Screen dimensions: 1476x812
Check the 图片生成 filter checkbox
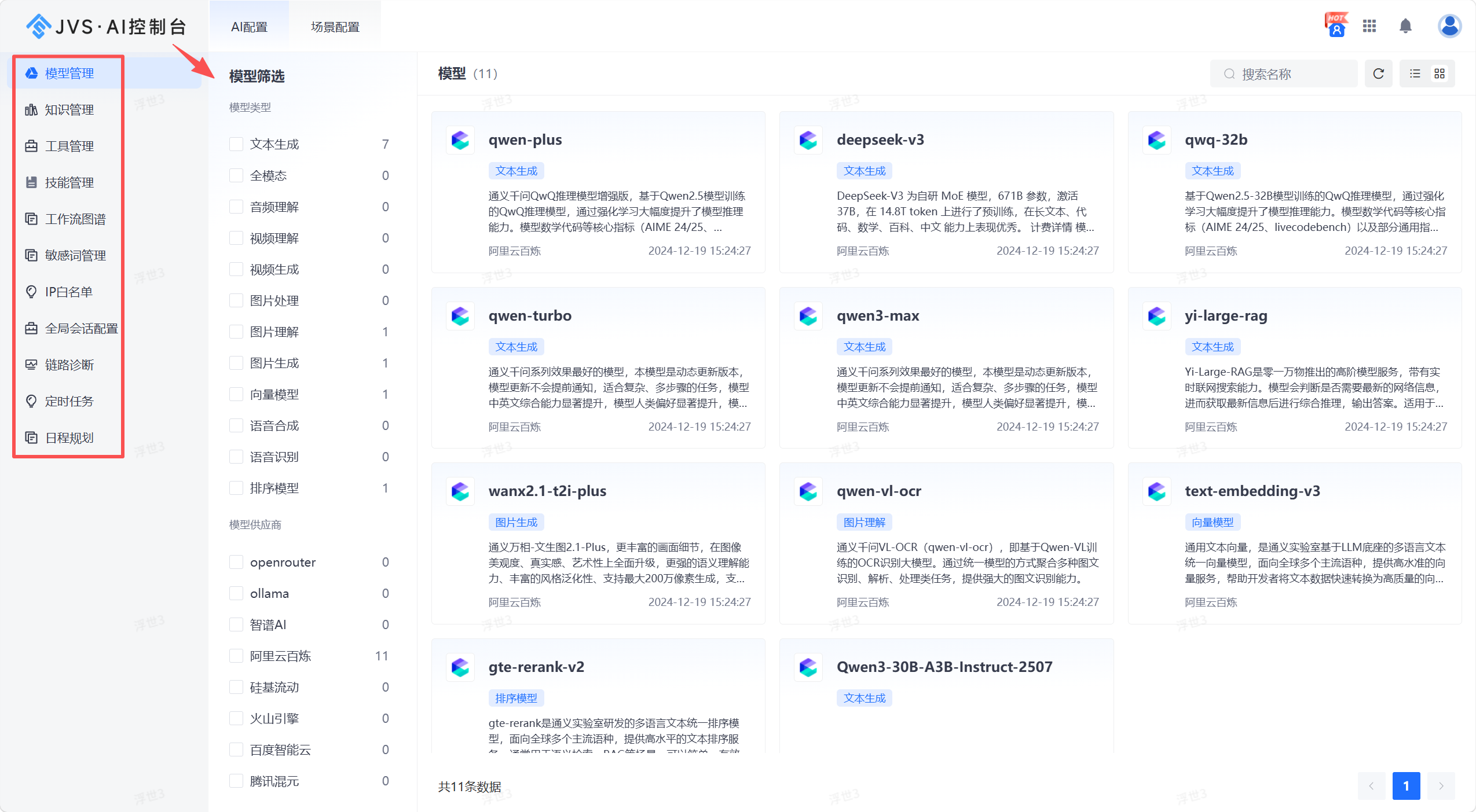click(236, 363)
